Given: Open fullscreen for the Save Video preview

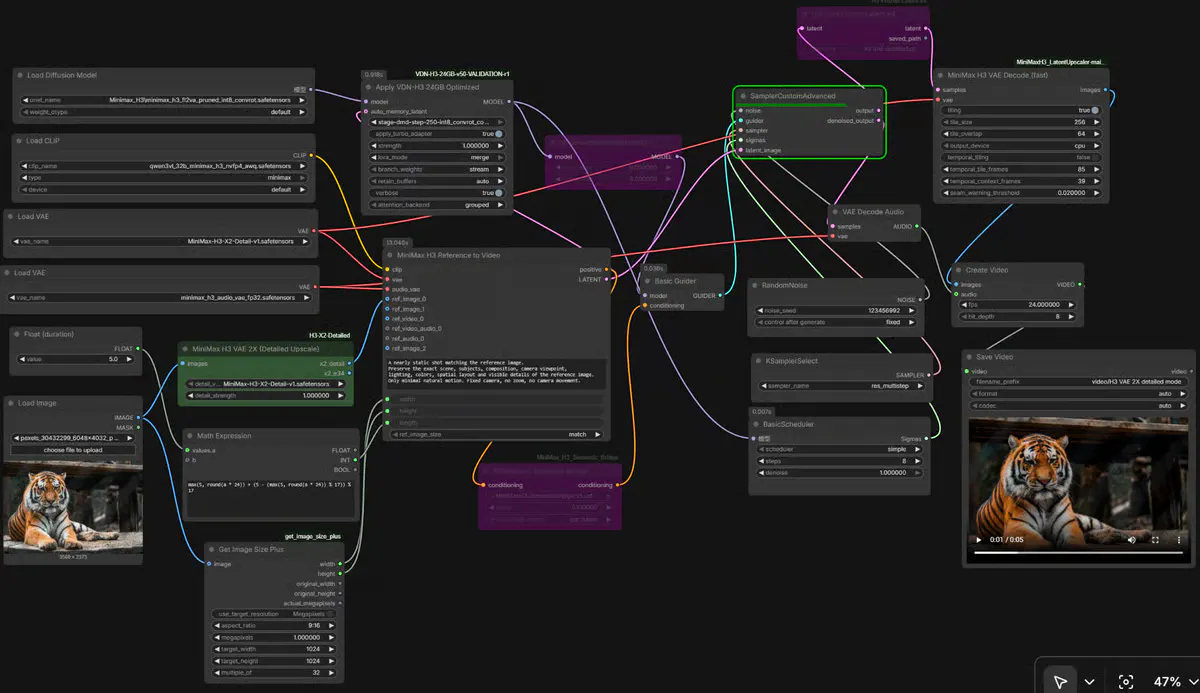Looking at the screenshot, I should click(1156, 540).
